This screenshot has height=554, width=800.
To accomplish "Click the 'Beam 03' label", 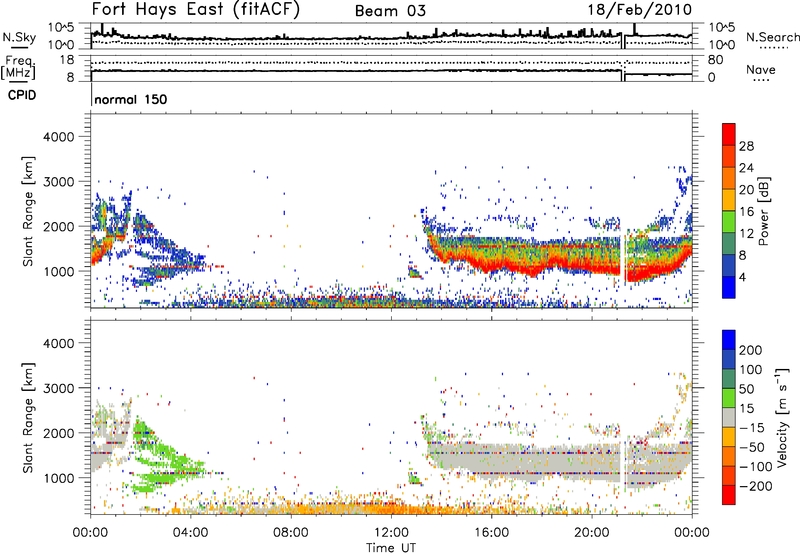I will point(390,11).
